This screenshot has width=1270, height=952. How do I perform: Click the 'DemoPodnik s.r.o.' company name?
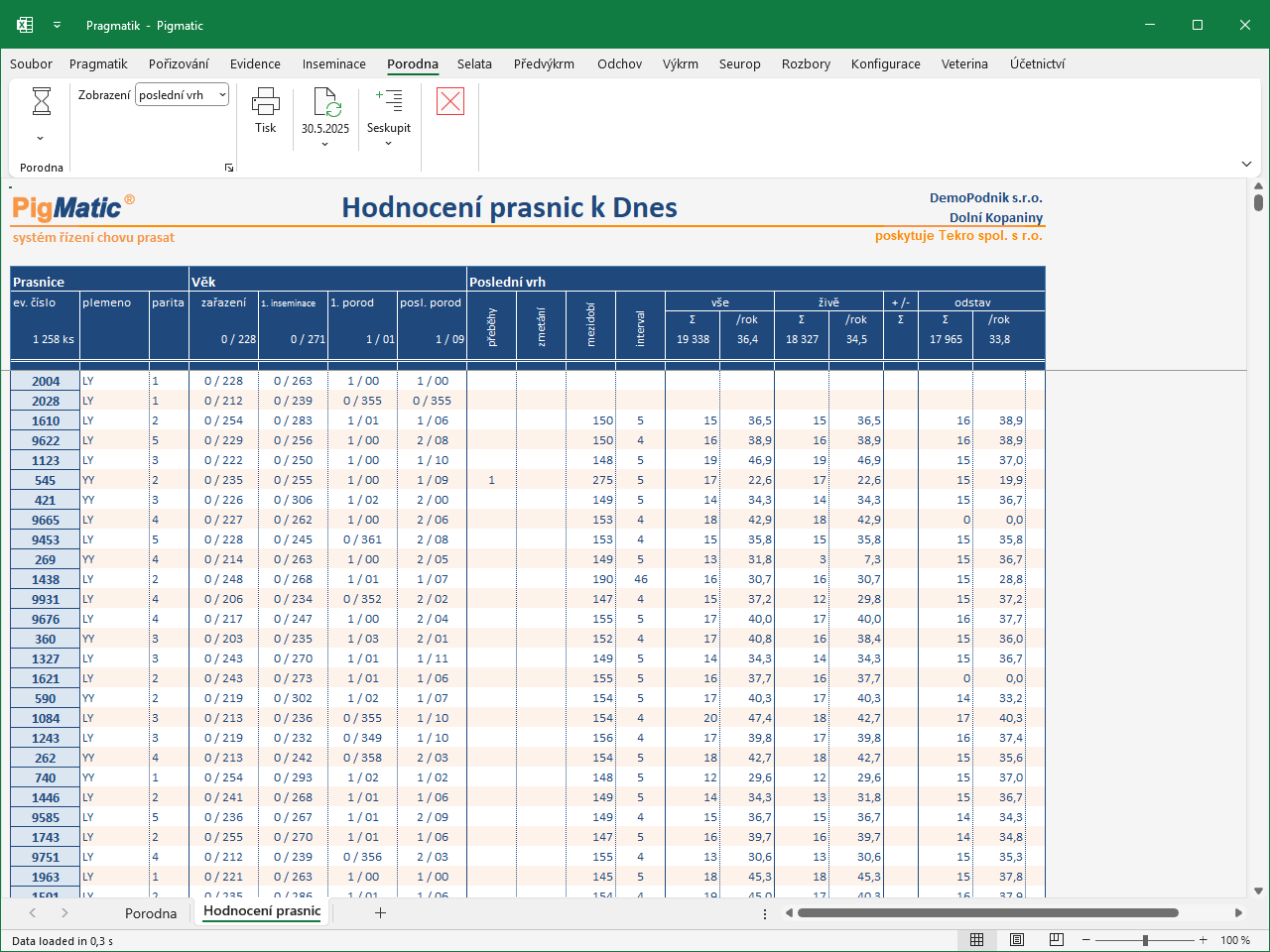(x=986, y=197)
